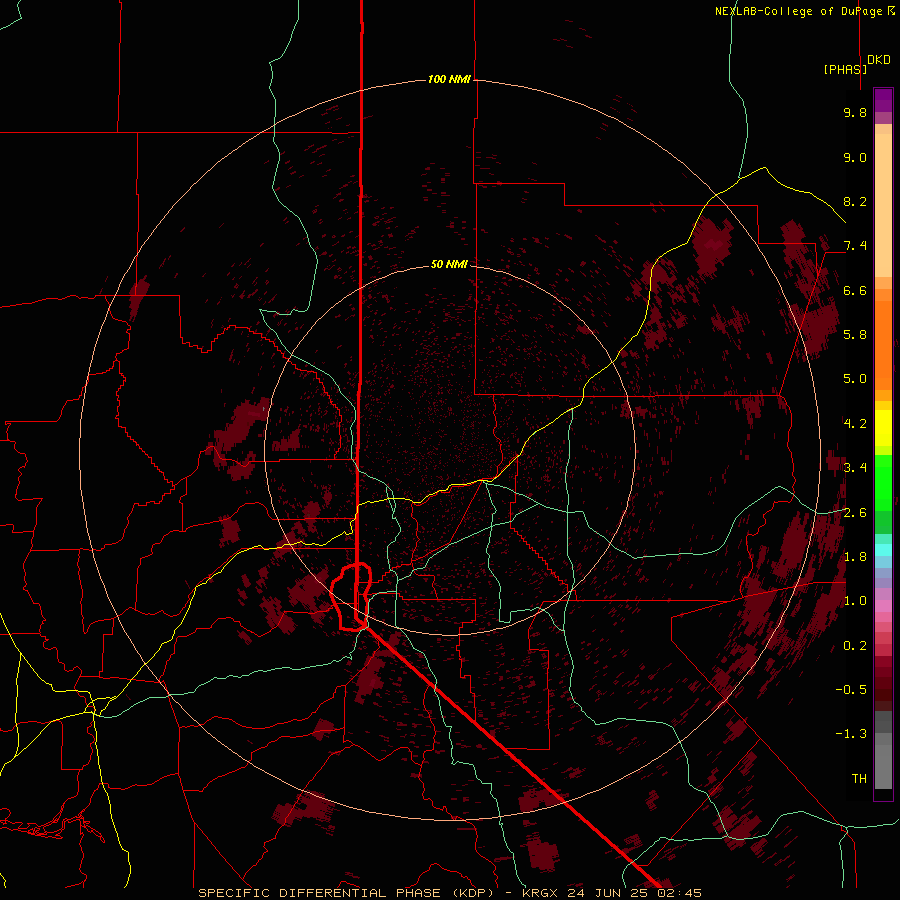The width and height of the screenshot is (900, 900).
Task: Click the 1.8 legend value
Action: coord(855,556)
